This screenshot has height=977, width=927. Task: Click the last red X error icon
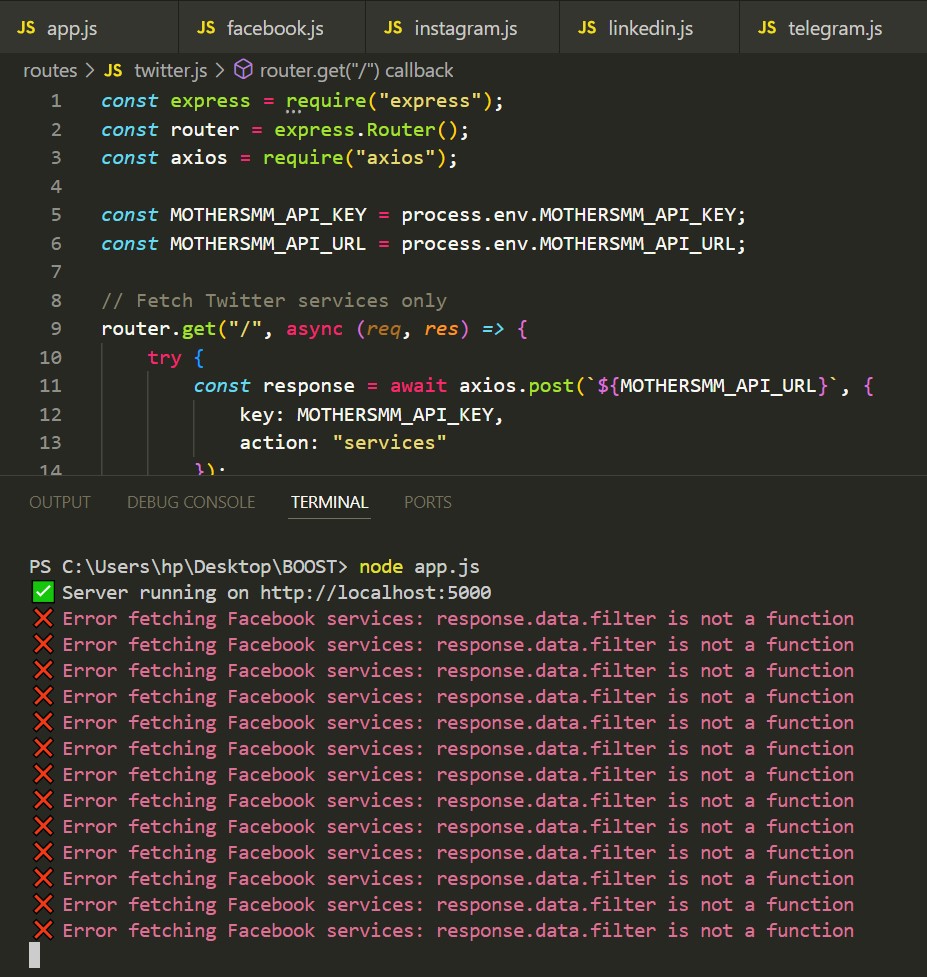[43, 930]
